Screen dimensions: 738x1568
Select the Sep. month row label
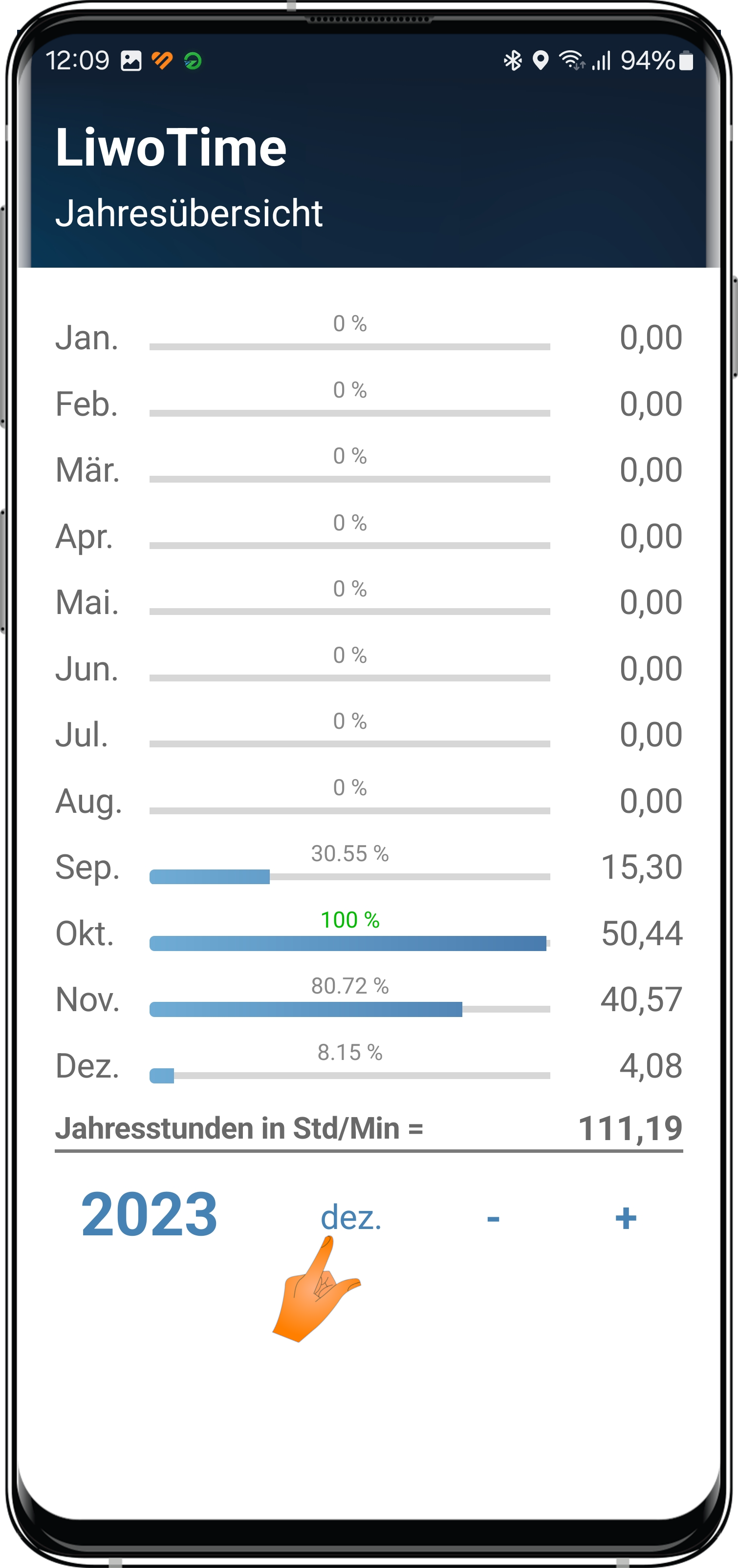(x=87, y=868)
